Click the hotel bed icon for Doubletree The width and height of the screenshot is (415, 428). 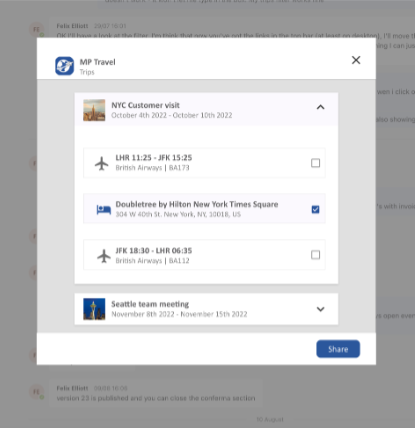point(104,209)
